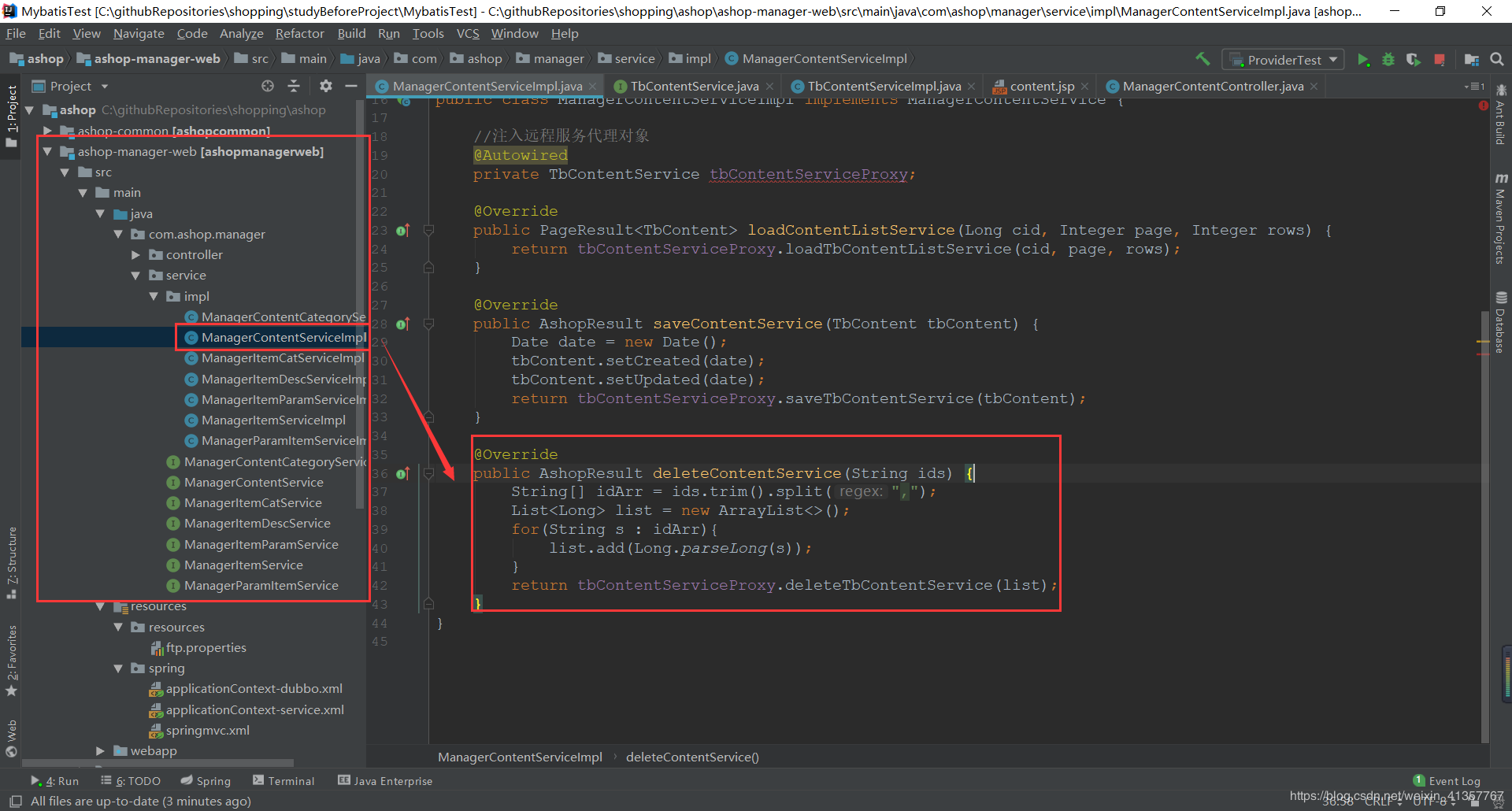Collapse the spring folder

click(118, 668)
